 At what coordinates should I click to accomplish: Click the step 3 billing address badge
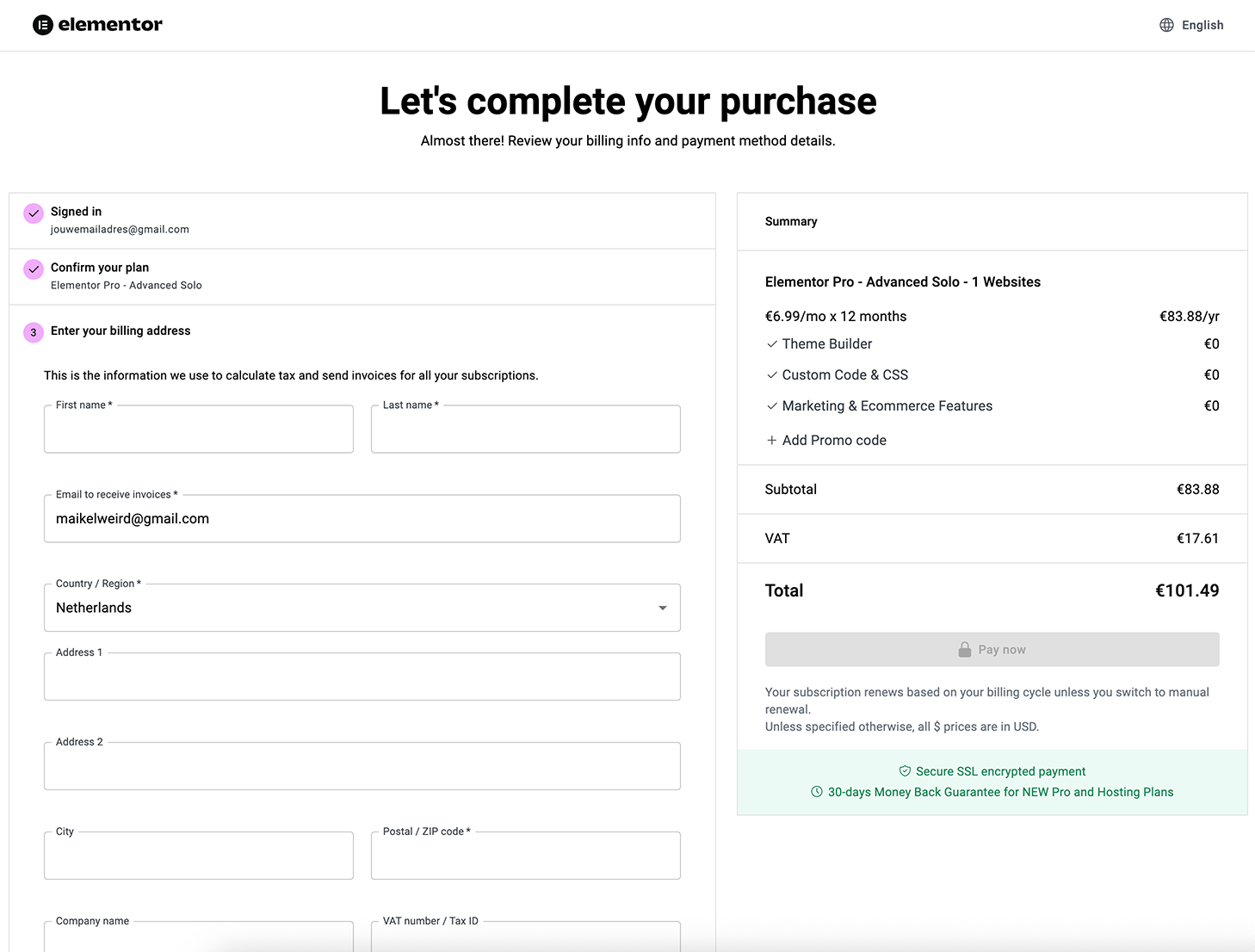pyautogui.click(x=34, y=332)
